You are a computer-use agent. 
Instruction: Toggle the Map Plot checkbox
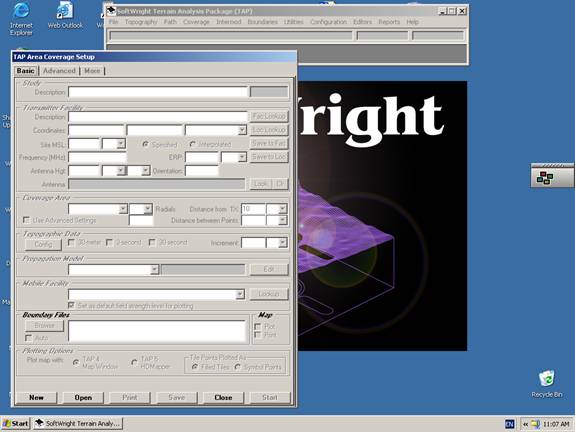point(258,326)
